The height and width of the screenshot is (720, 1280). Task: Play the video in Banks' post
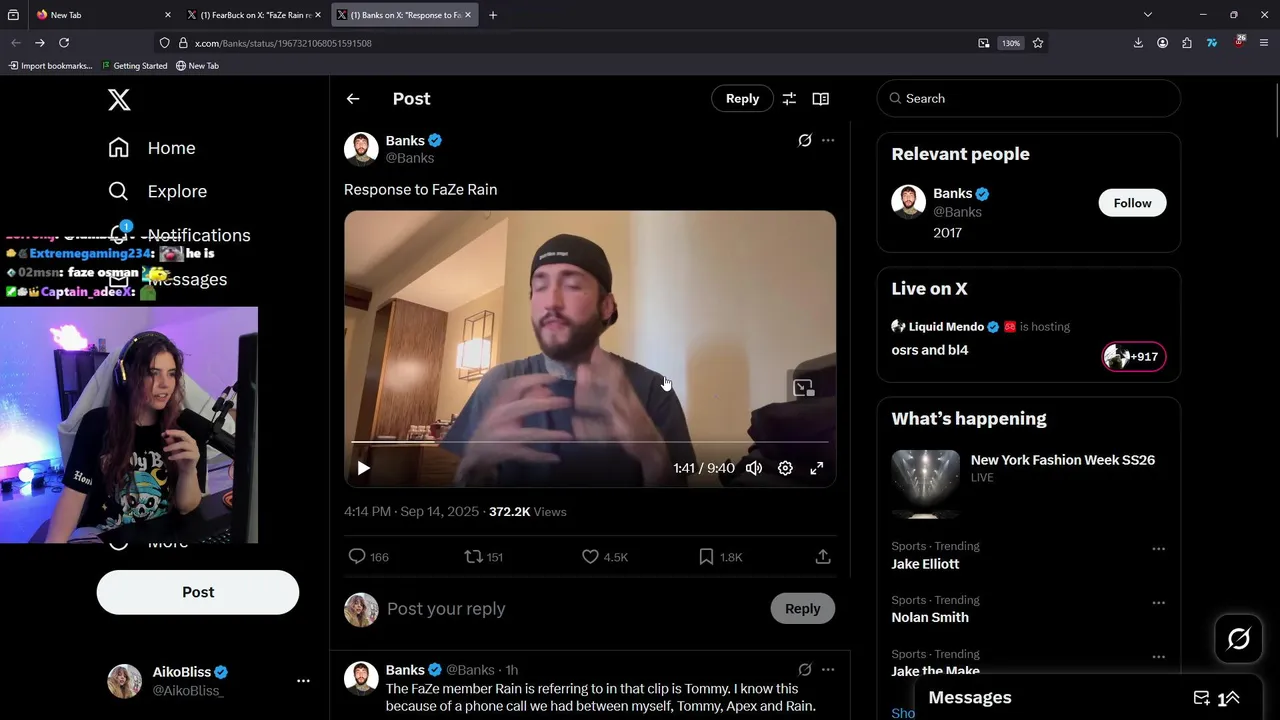[364, 468]
